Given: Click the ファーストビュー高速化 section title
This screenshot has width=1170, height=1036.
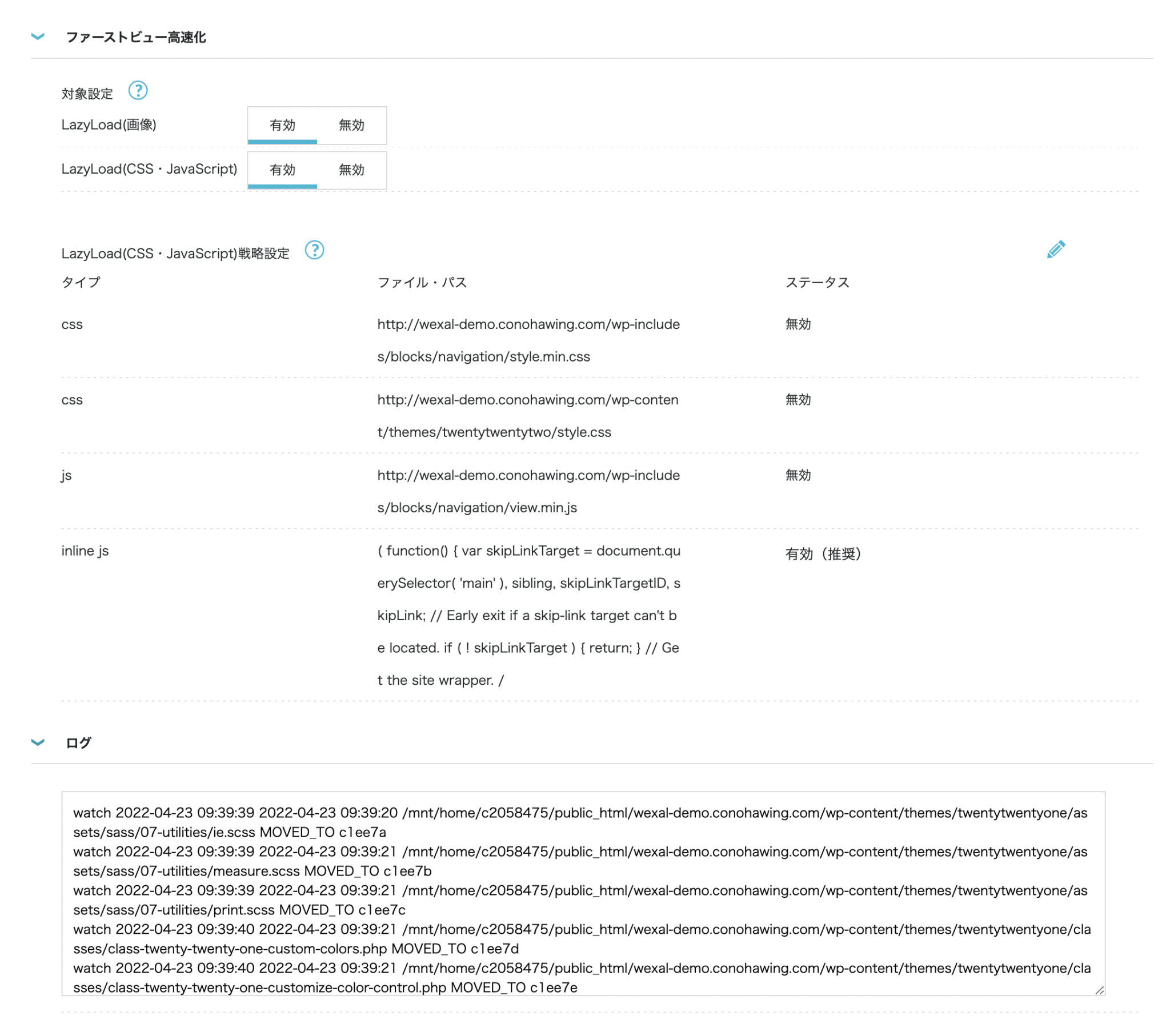Looking at the screenshot, I should tap(135, 37).
